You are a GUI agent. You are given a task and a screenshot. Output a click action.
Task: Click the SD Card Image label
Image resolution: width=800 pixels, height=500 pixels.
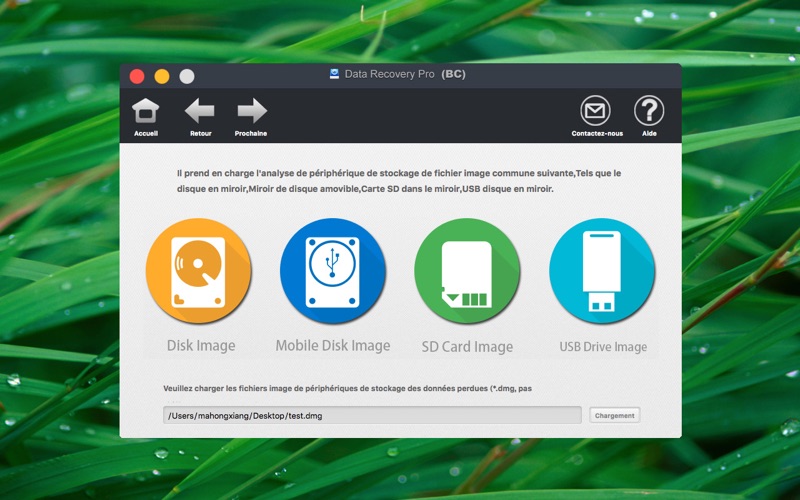click(x=467, y=346)
